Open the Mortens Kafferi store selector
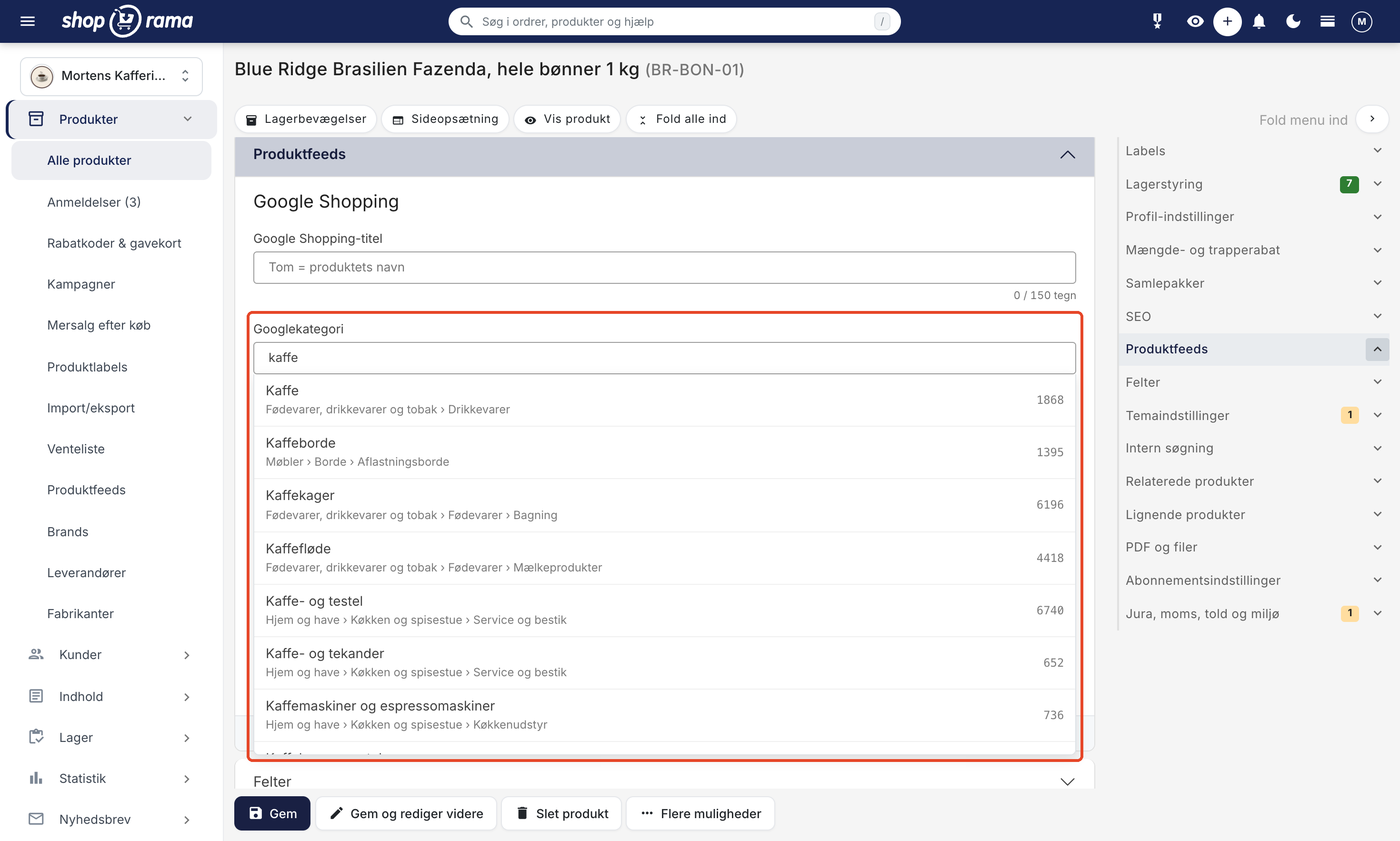Screen dimensions: 1400x841 tap(111, 76)
